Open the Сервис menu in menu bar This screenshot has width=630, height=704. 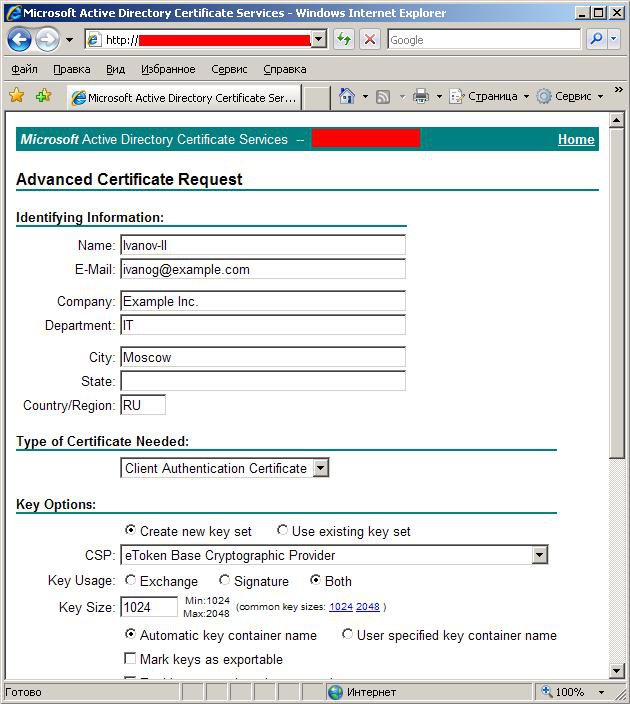(x=229, y=69)
